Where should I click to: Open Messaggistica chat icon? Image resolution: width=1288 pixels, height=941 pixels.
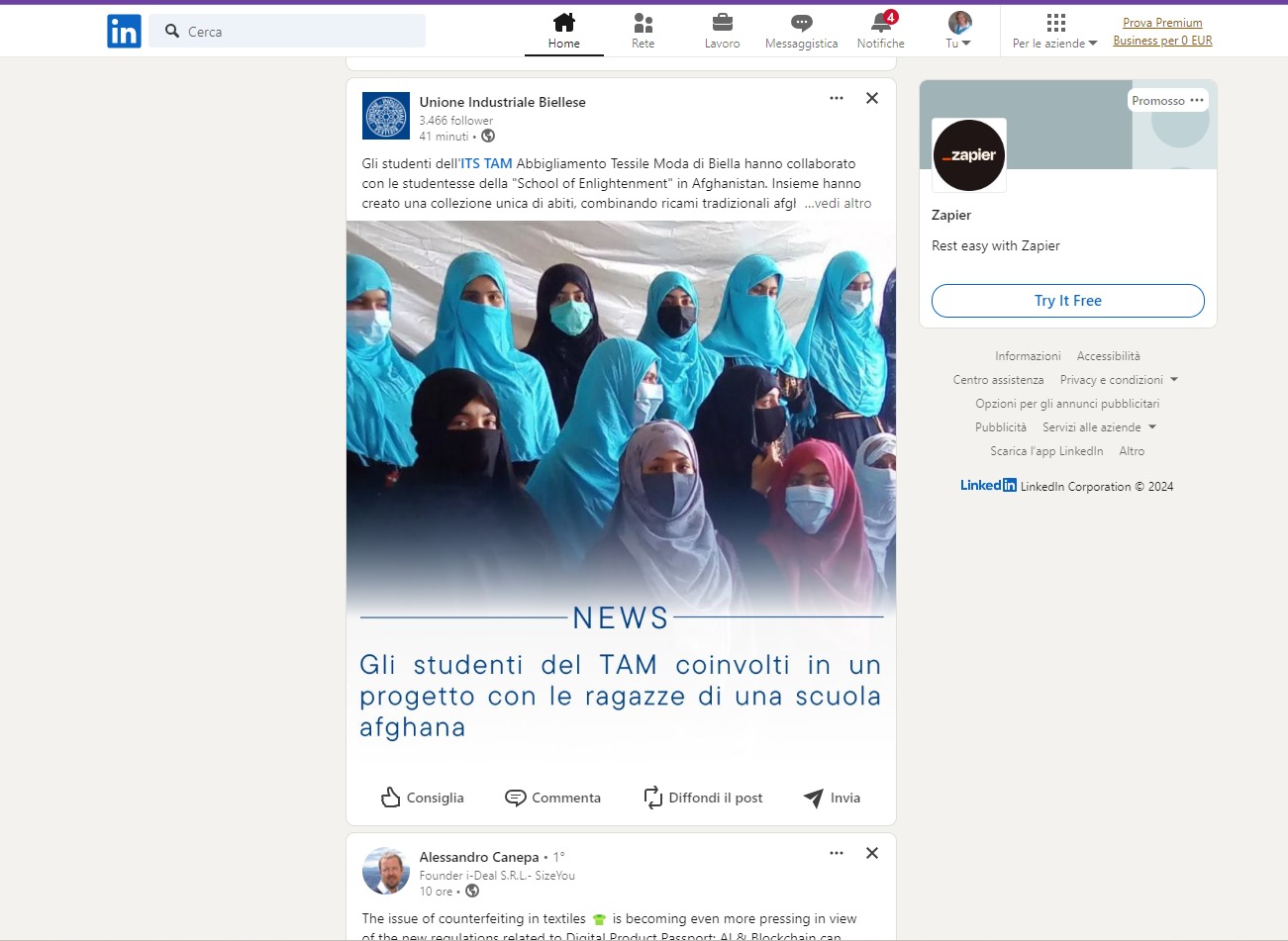(801, 23)
